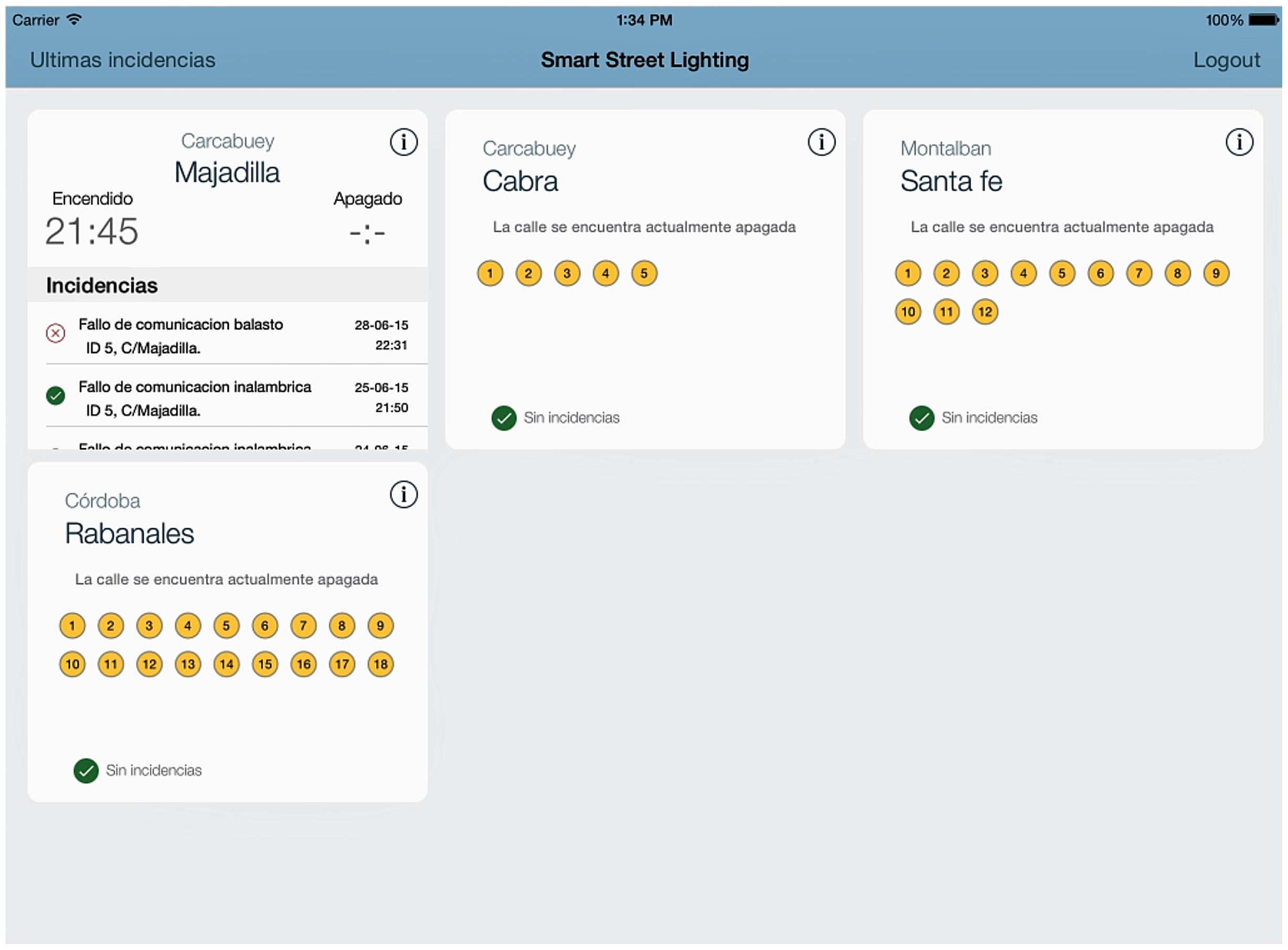Open info for the Cabra street card
Screen dimensions: 1288x950
821,142
